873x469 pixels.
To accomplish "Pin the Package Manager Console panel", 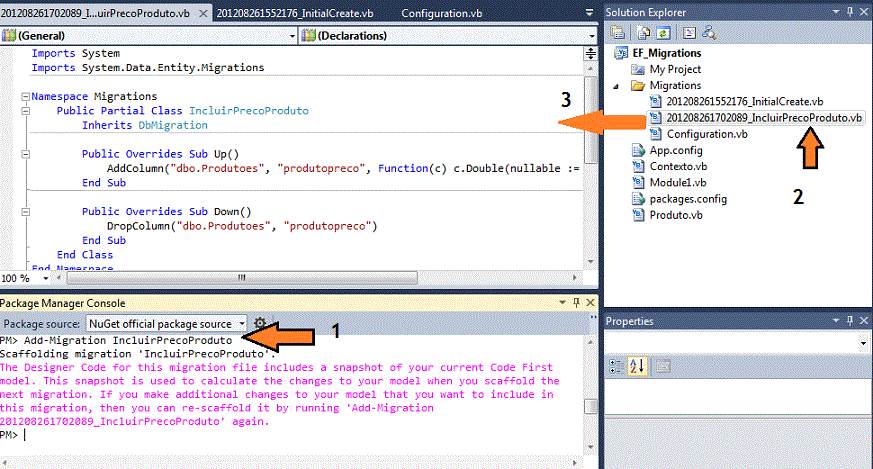I will pos(576,302).
